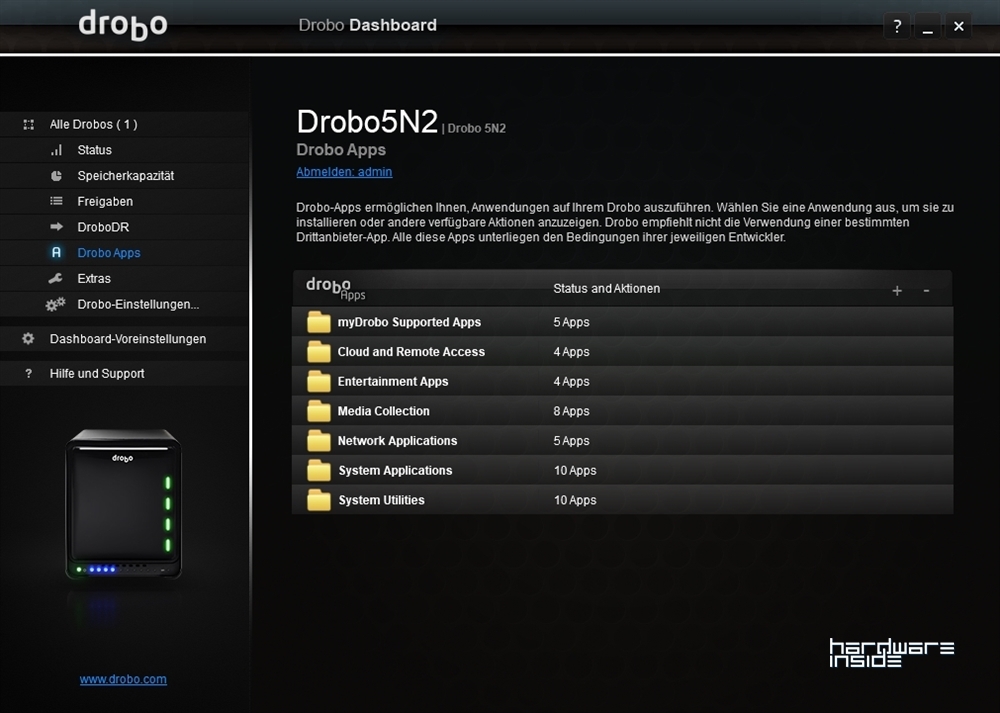Click the '8 Apps' count for Media Collection
This screenshot has width=1000, height=713.
click(571, 411)
